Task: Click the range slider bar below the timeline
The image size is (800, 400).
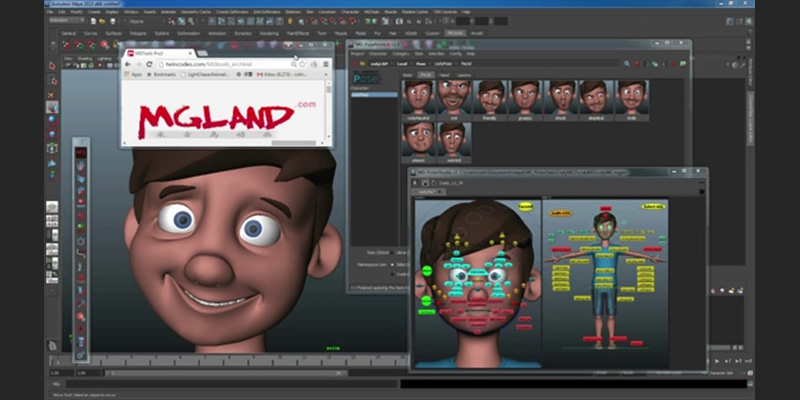Action: 226,373
